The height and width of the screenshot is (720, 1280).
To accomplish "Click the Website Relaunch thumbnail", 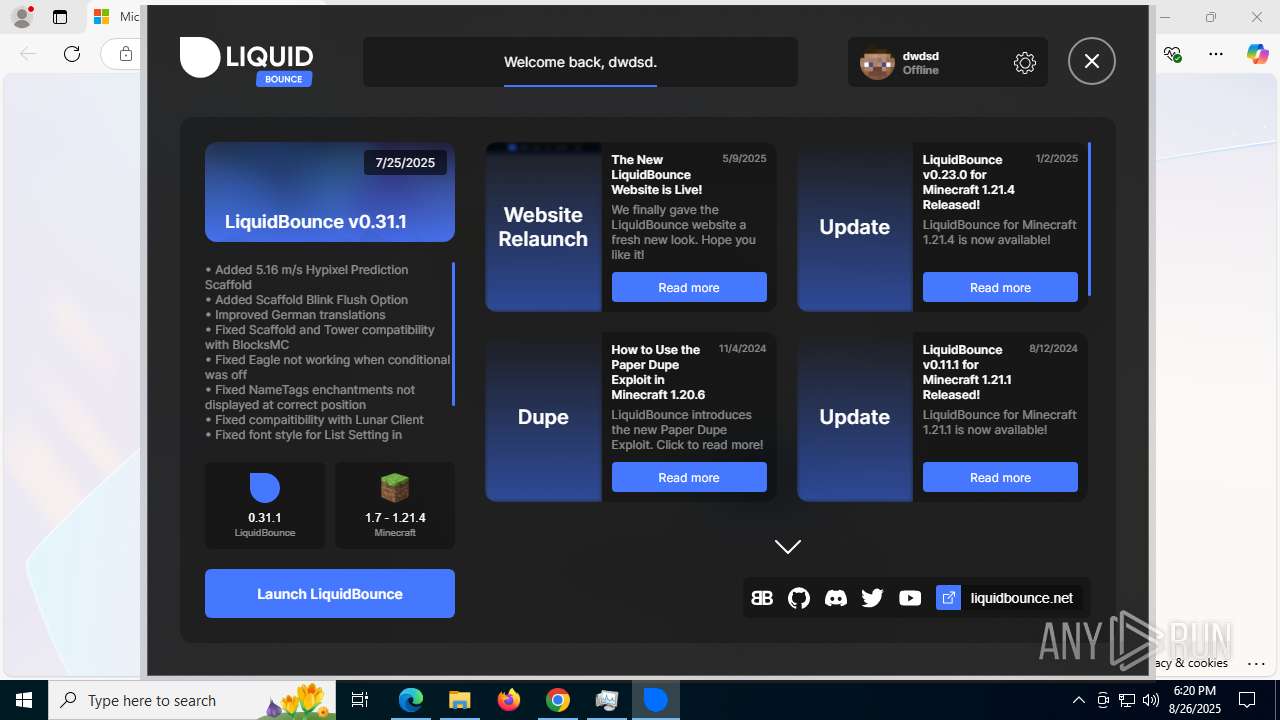I will coord(543,227).
